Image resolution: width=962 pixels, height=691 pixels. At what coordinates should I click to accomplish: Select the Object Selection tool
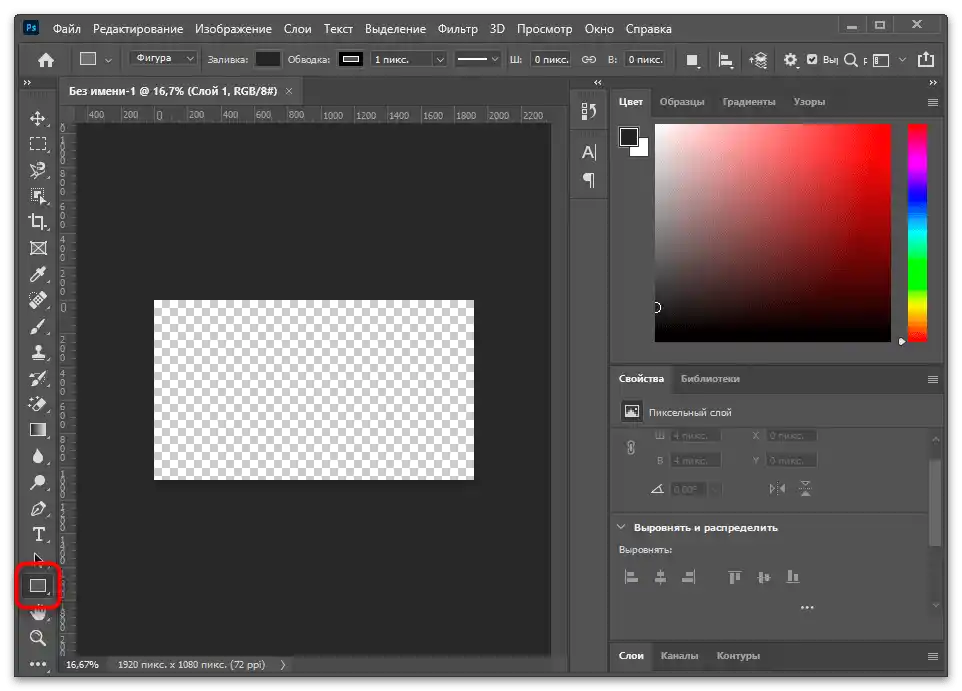[x=38, y=196]
